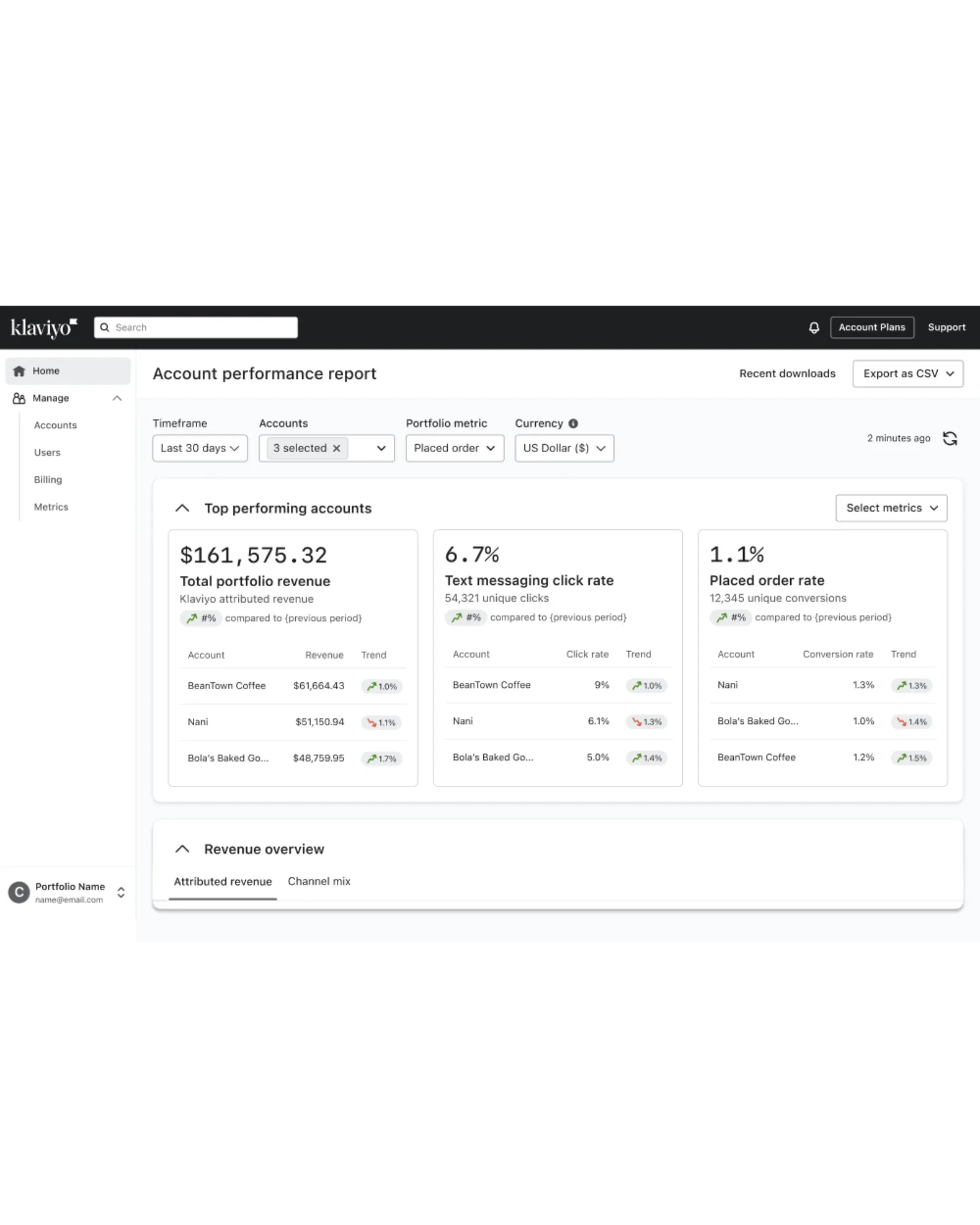Collapse the Top performing accounts section
The image size is (980, 1225).
coord(182,508)
